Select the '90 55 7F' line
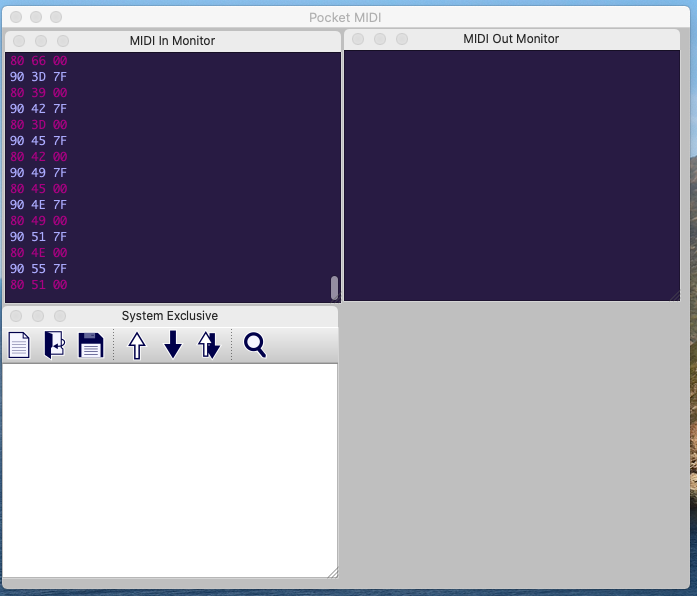The width and height of the screenshot is (697, 596). tap(39, 269)
